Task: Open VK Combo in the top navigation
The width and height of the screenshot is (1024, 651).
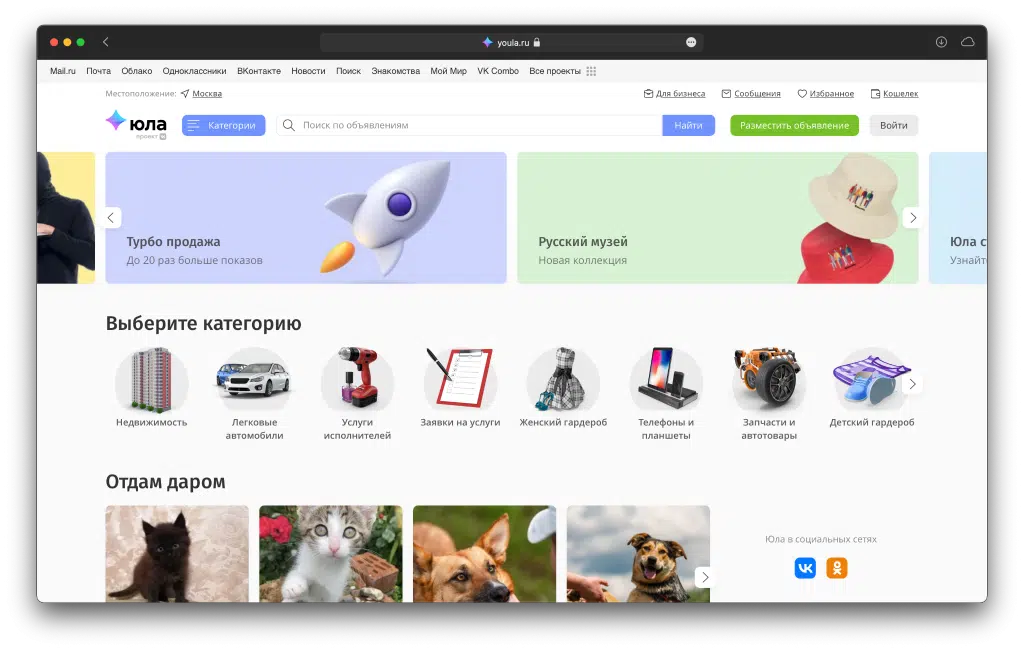Action: click(498, 71)
